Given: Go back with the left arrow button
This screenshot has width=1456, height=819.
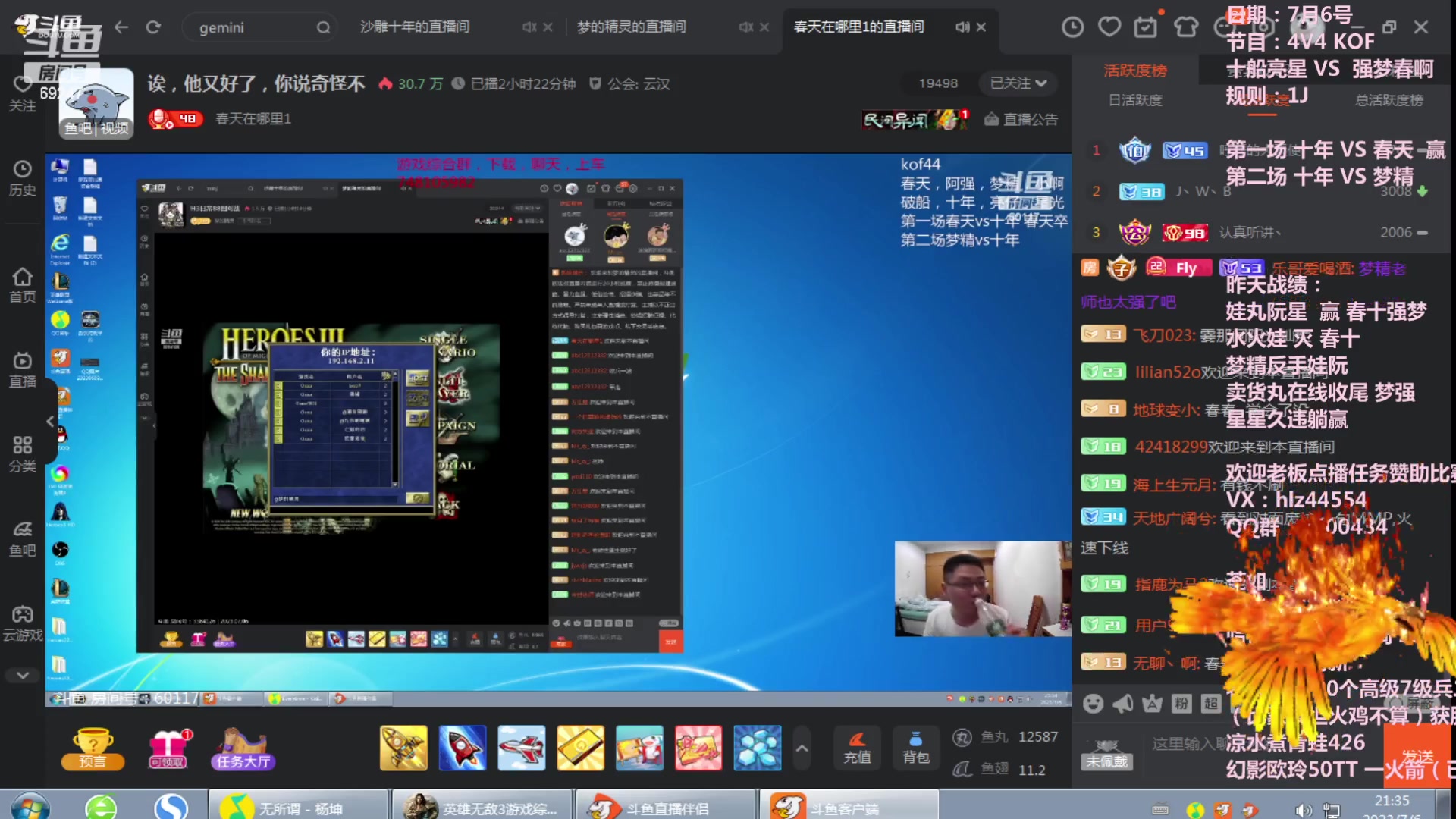Looking at the screenshot, I should (x=121, y=27).
